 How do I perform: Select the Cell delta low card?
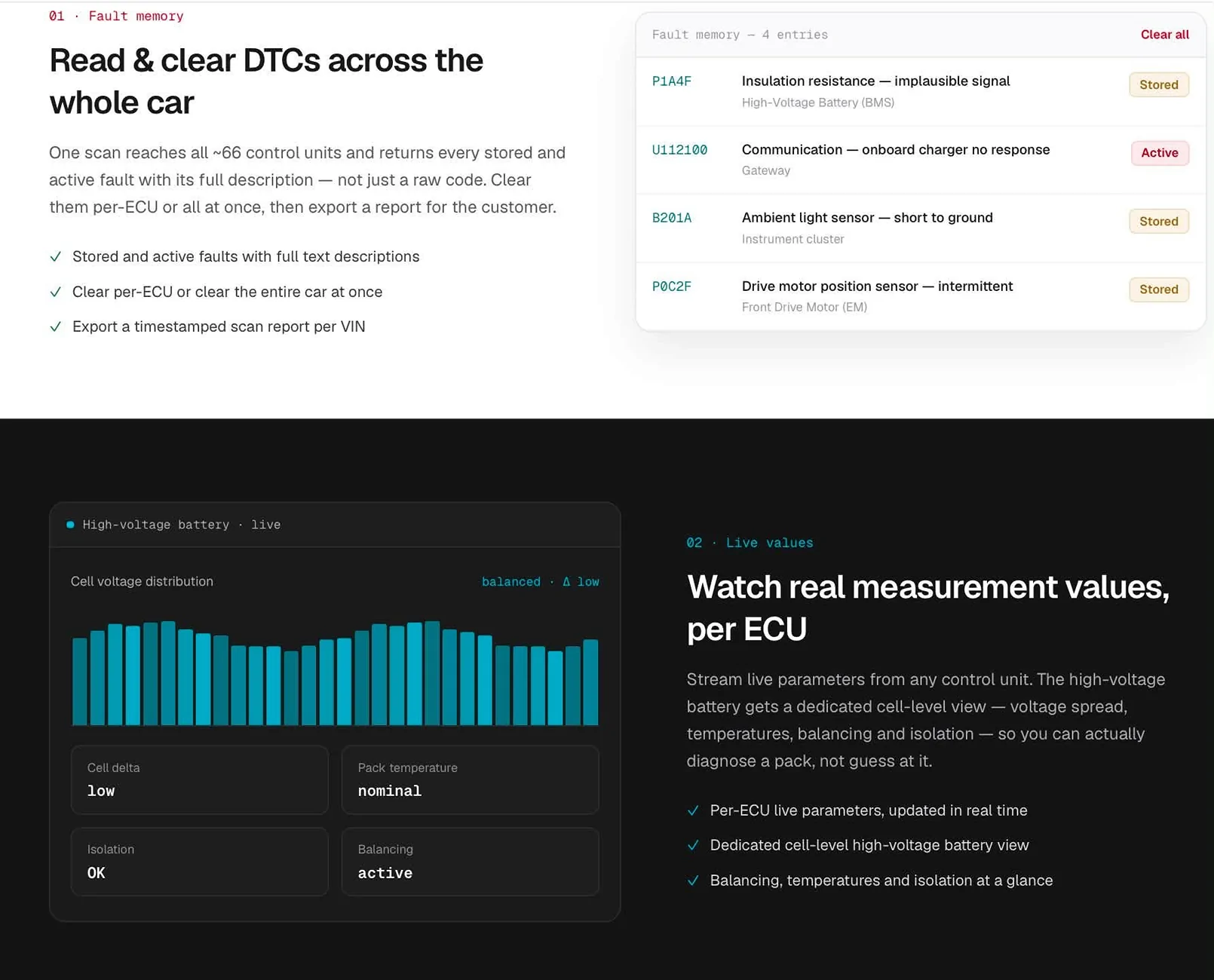(x=199, y=779)
